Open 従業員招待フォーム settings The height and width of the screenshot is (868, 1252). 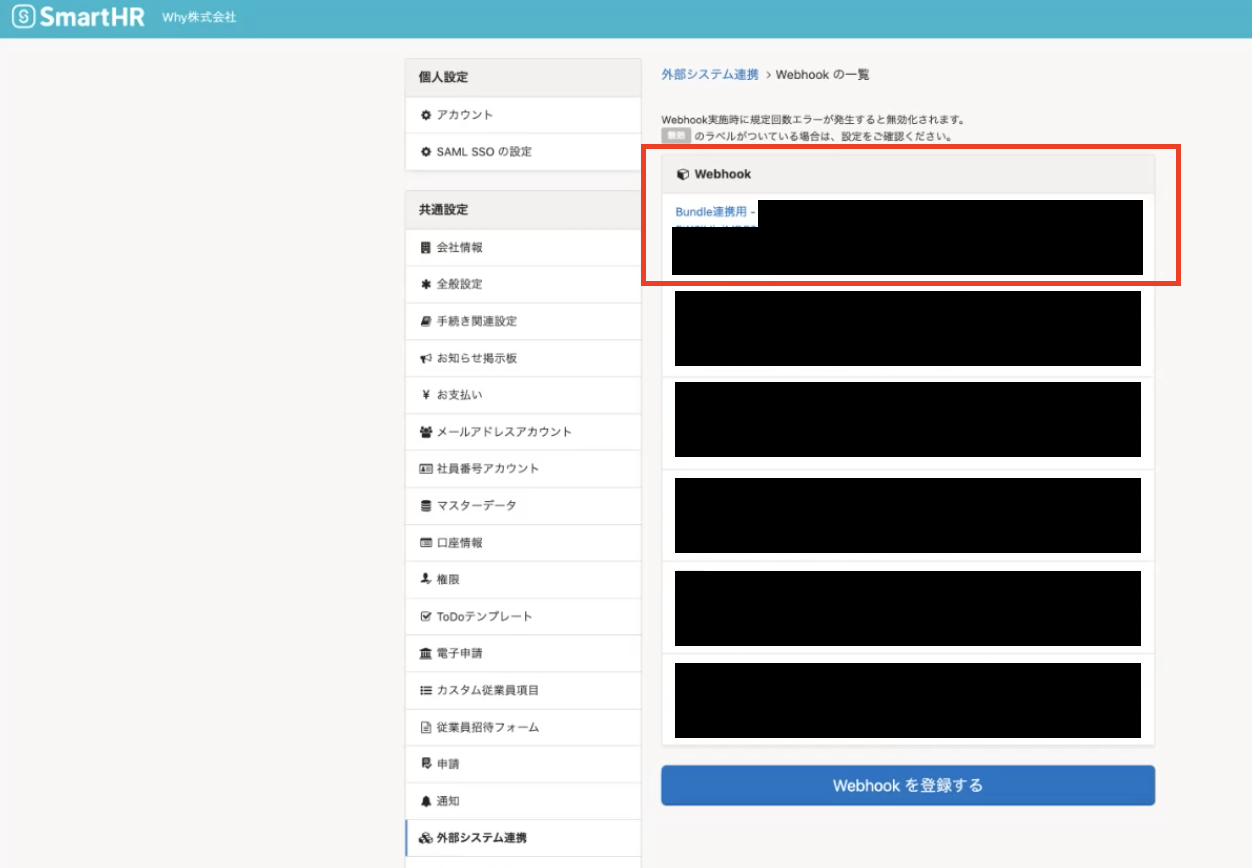click(x=523, y=727)
